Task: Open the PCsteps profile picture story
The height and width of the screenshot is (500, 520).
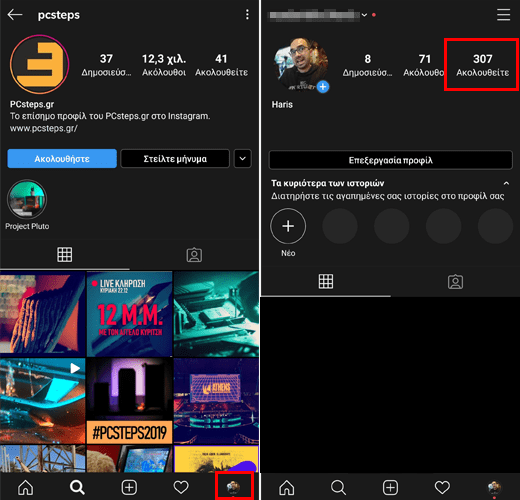Action: [40, 64]
